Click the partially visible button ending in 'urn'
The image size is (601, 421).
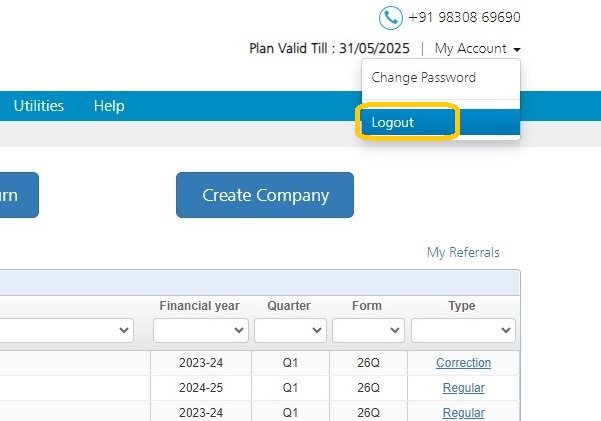[x=18, y=195]
